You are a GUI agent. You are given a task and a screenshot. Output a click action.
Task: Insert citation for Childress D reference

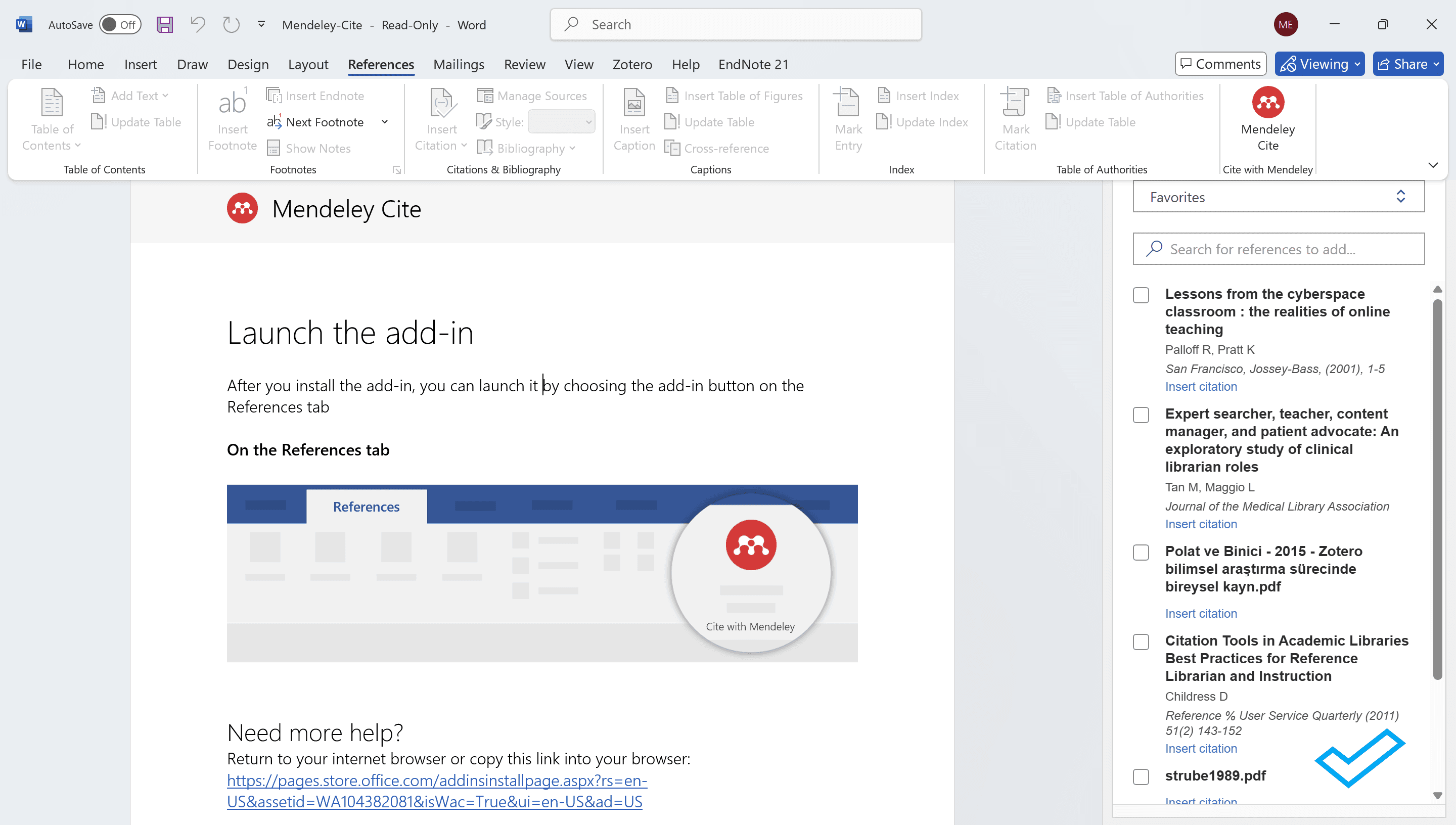[x=1201, y=749]
